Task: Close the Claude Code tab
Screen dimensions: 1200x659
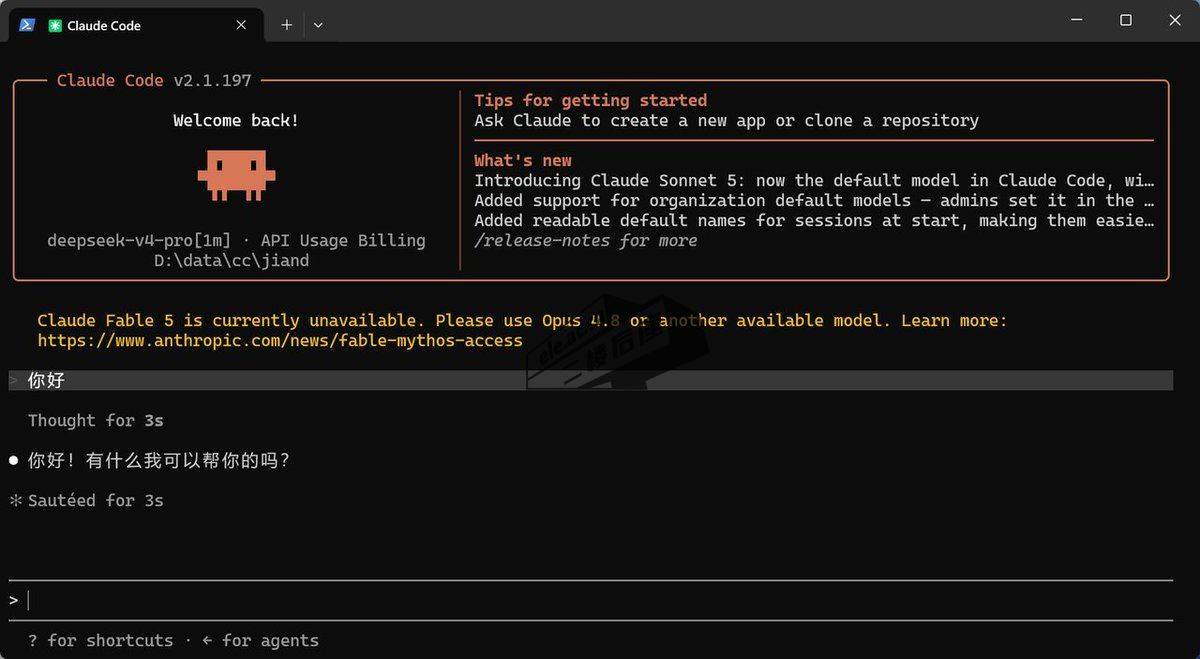Action: pyautogui.click(x=241, y=25)
